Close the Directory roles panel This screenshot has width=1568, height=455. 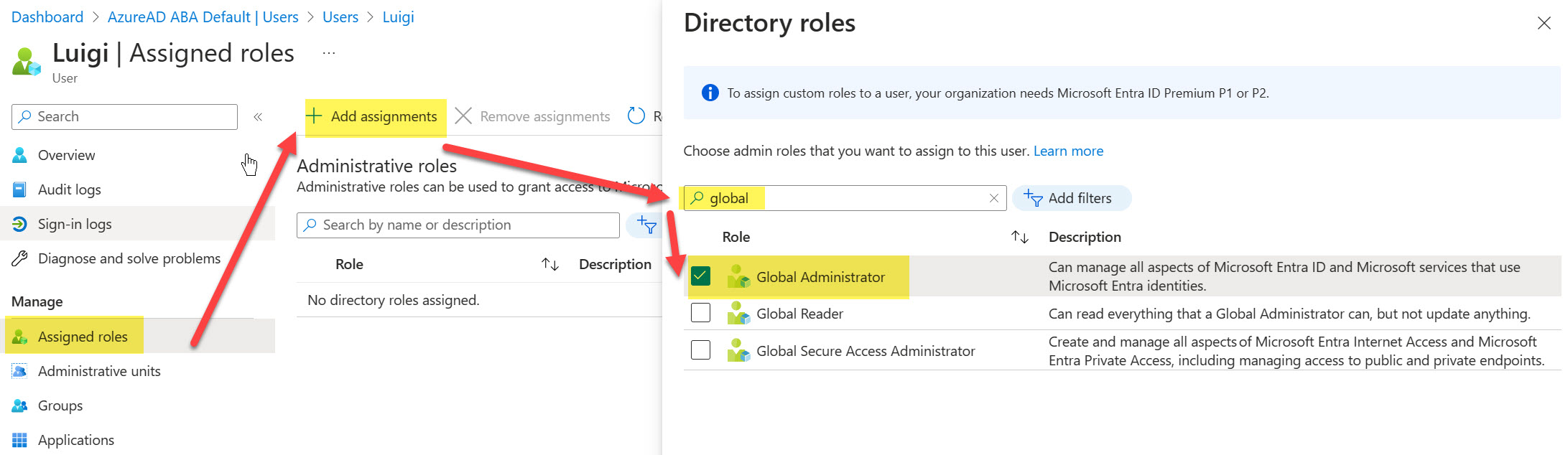pyautogui.click(x=1544, y=24)
